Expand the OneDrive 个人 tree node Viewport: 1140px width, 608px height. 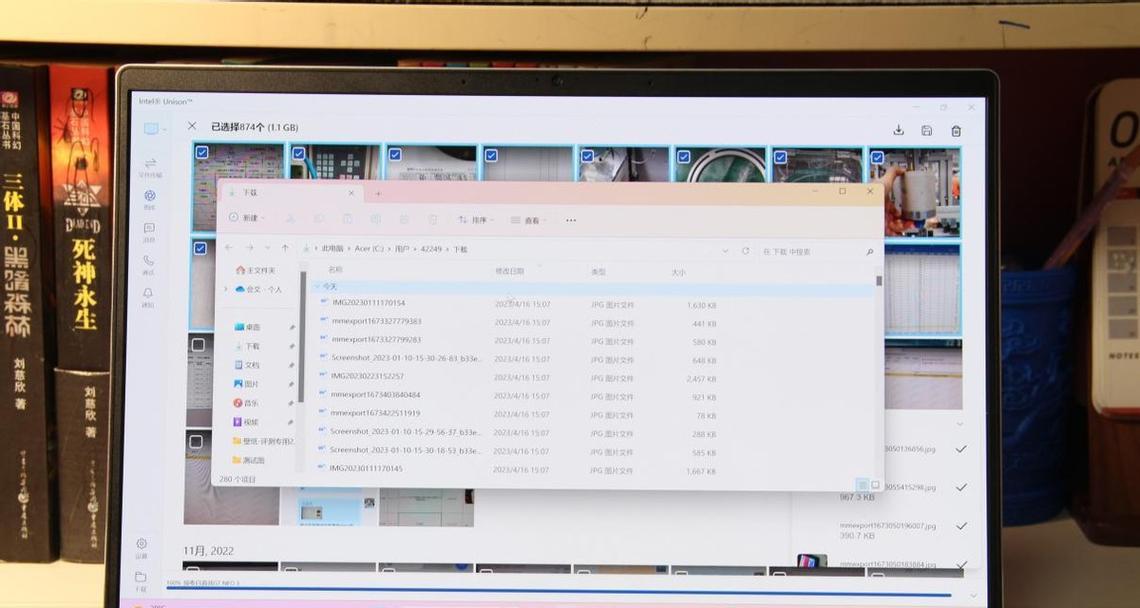225,289
